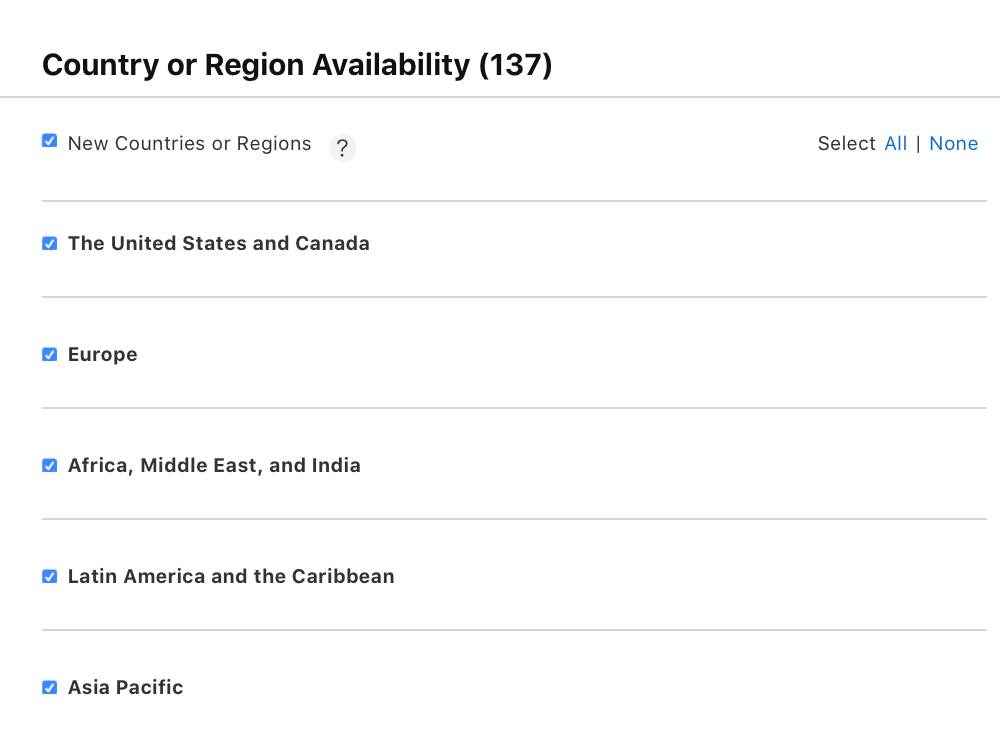Toggle Latin America and the Caribbean checkbox
The height and width of the screenshot is (748, 1000).
(x=50, y=576)
